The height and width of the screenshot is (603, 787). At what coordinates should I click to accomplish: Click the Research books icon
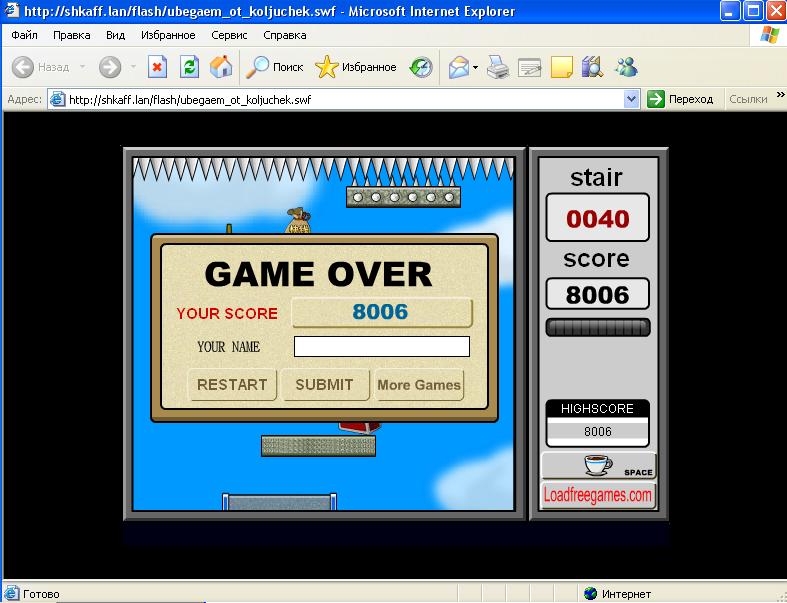point(593,67)
